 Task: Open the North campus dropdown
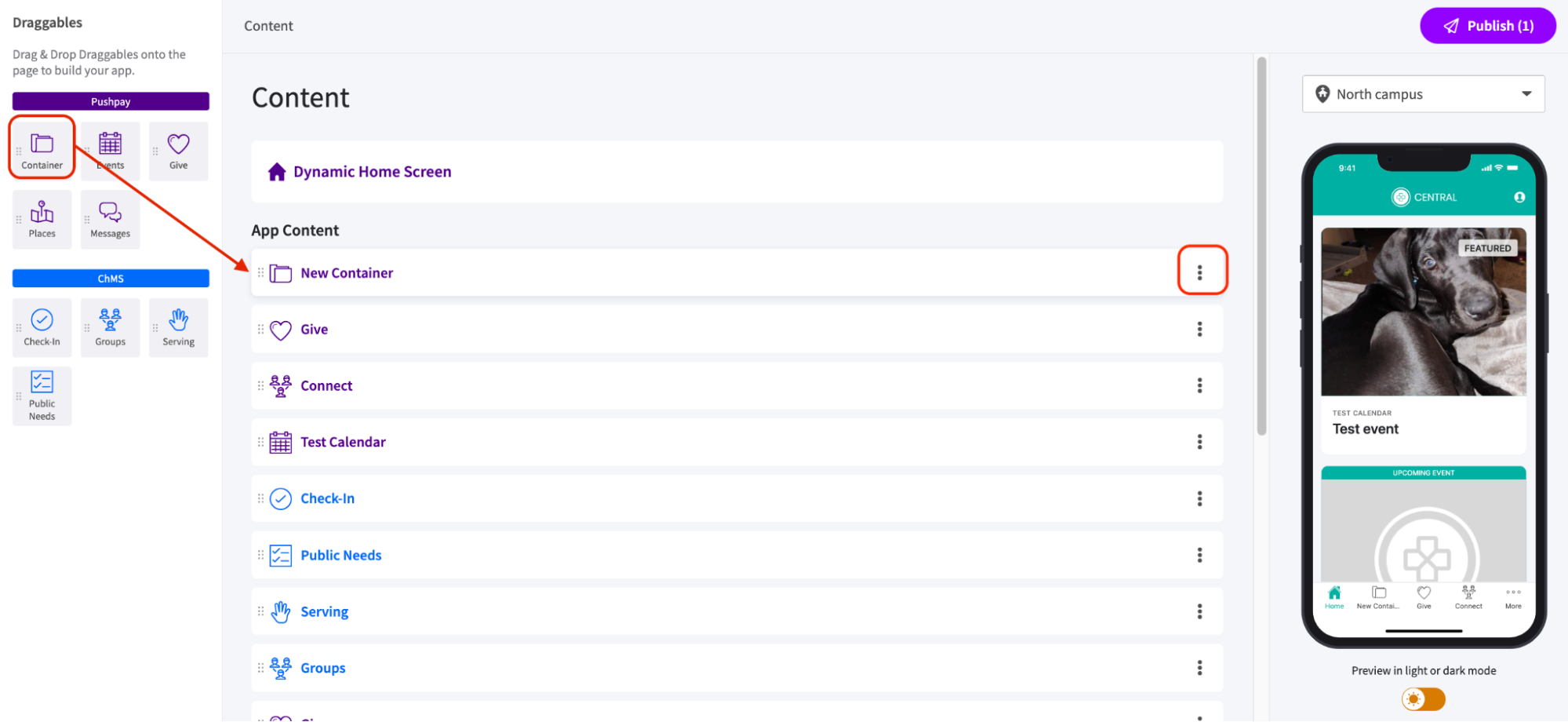1423,94
